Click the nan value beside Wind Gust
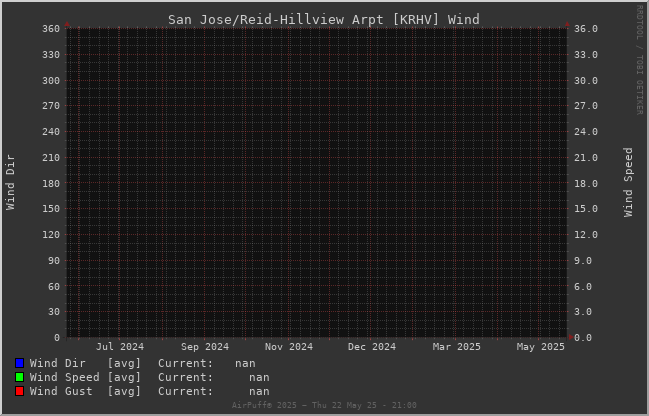The height and width of the screenshot is (416, 649). [x=260, y=392]
